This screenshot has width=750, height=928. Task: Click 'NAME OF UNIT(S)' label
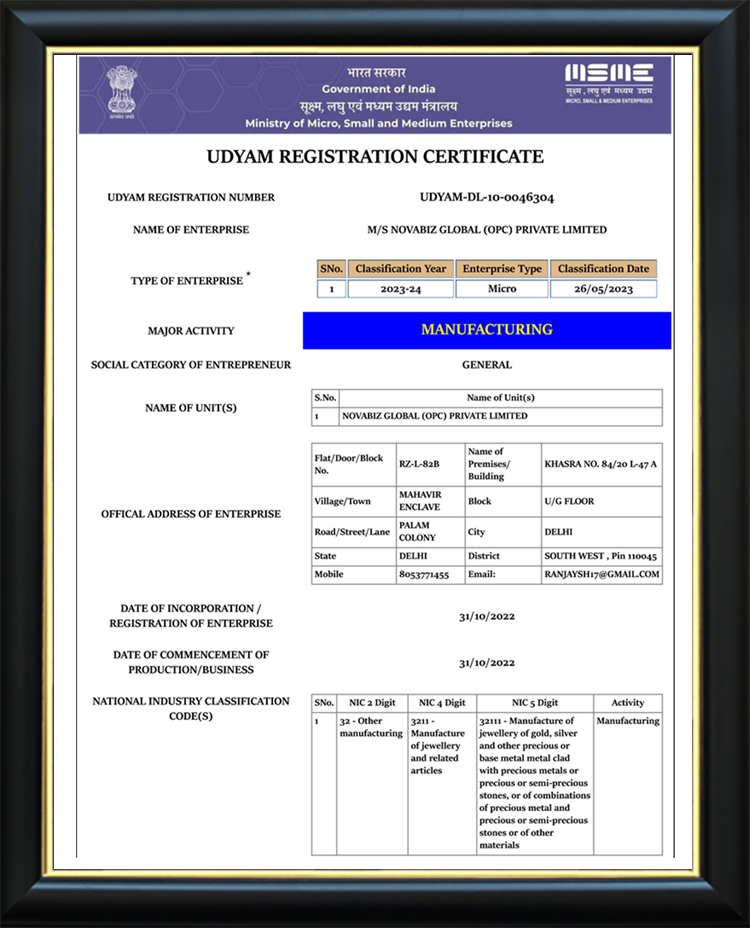191,408
